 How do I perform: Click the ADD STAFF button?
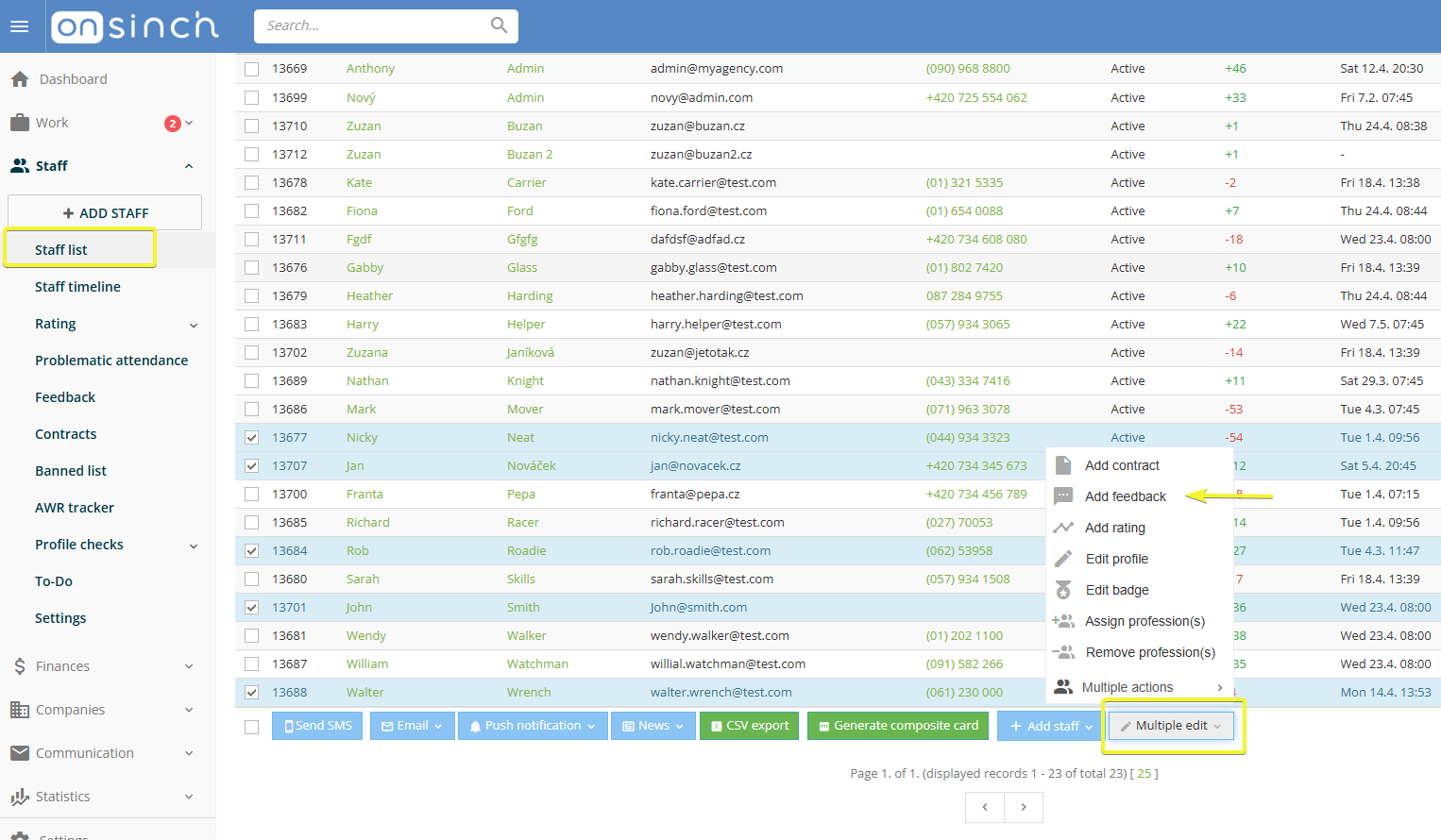click(105, 212)
